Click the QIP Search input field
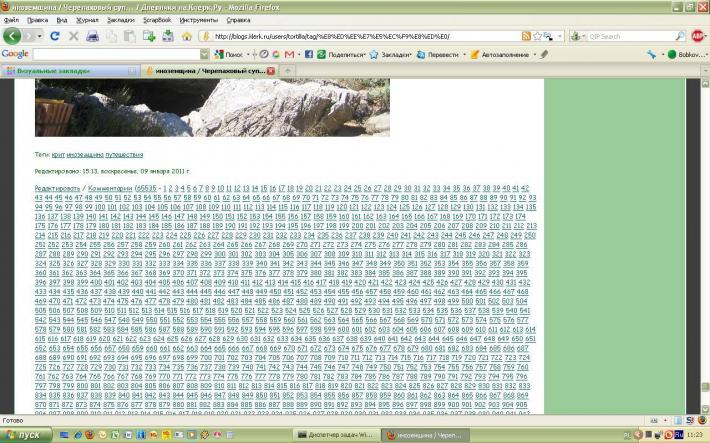This screenshot has width=710, height=443. [631, 36]
